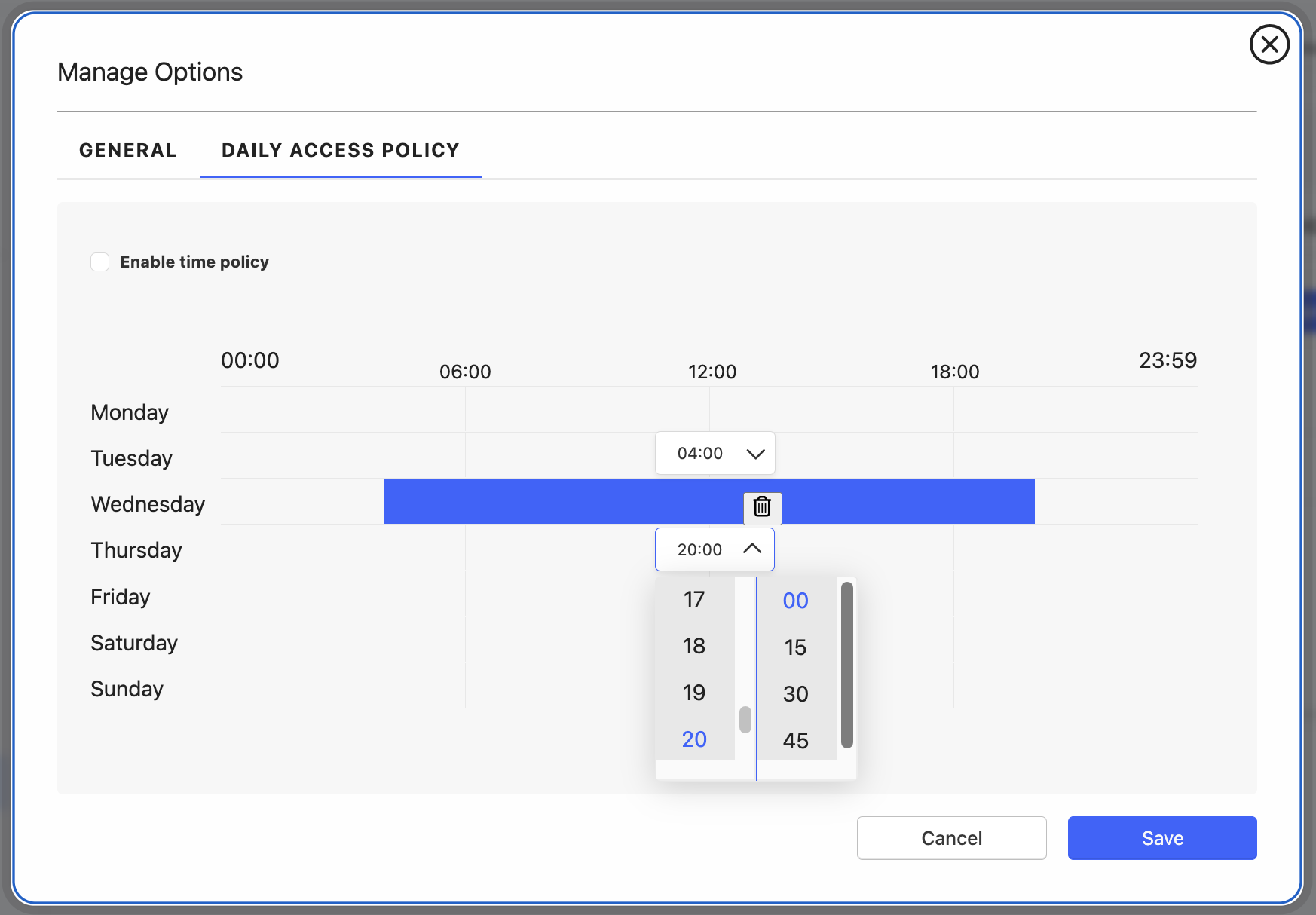This screenshot has width=1316, height=915.
Task: Choose 00 minutes in the minute column
Action: (x=795, y=601)
